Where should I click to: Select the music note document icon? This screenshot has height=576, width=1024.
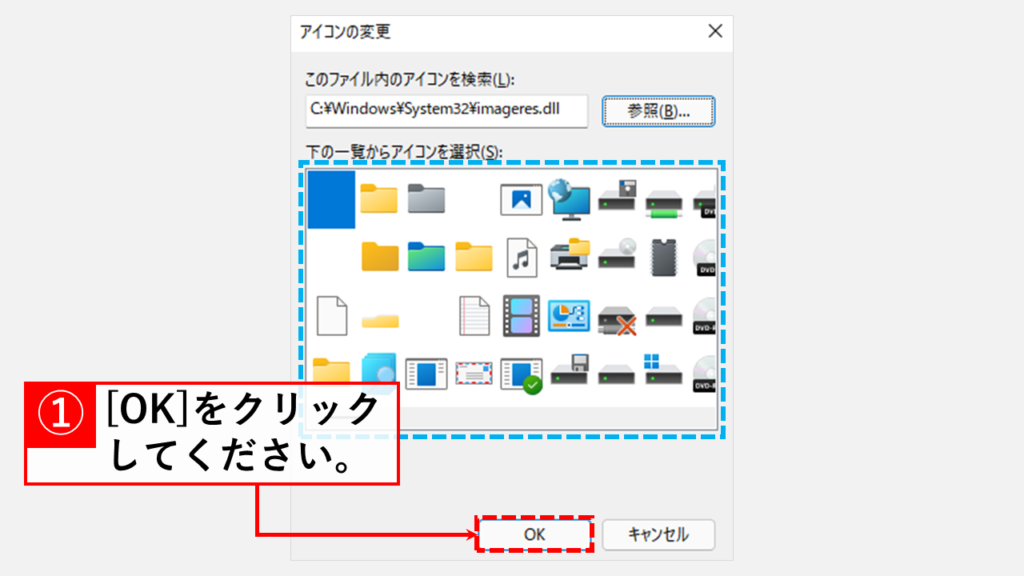tap(522, 256)
